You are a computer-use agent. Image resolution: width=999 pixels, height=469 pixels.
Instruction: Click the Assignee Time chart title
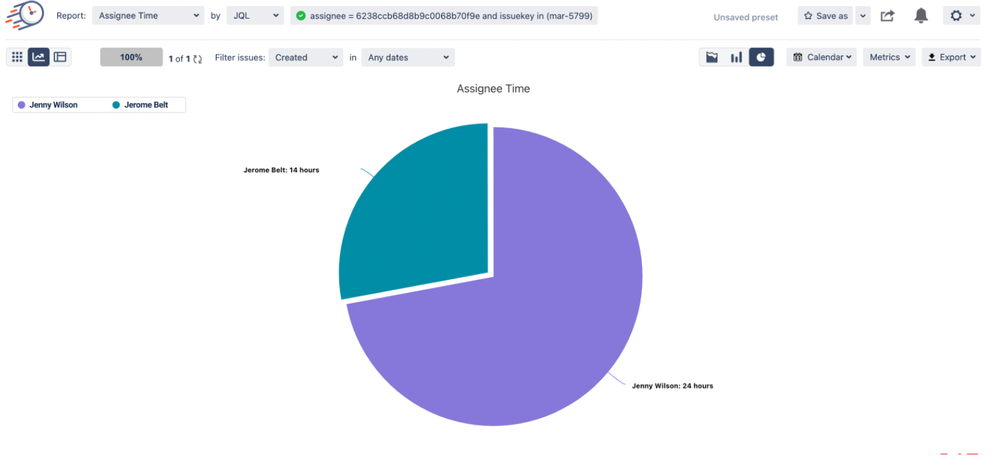coord(493,89)
